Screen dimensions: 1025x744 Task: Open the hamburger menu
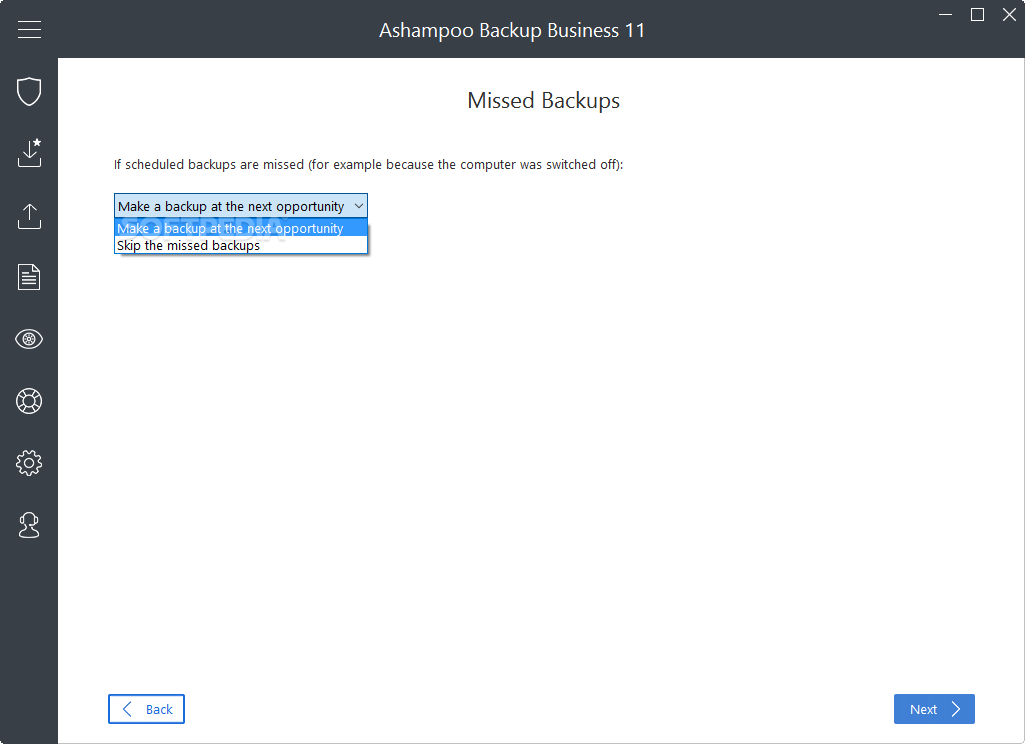click(x=29, y=29)
